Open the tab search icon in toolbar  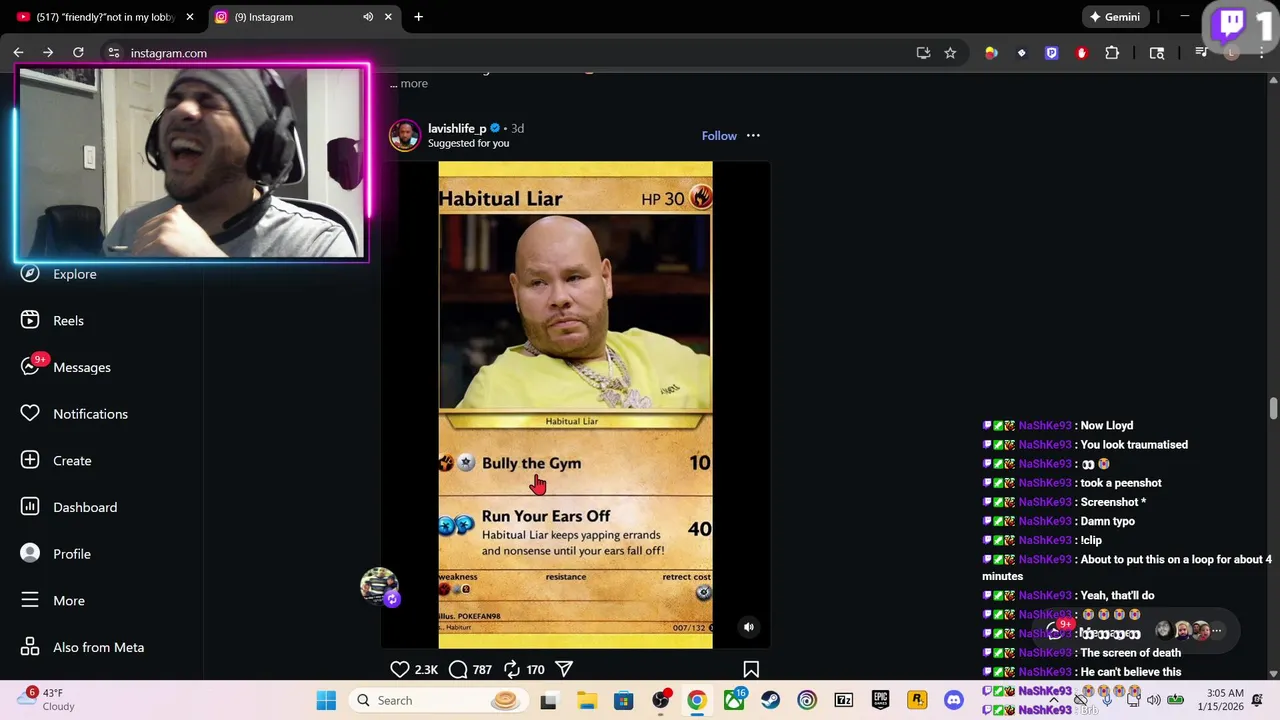(1157, 53)
